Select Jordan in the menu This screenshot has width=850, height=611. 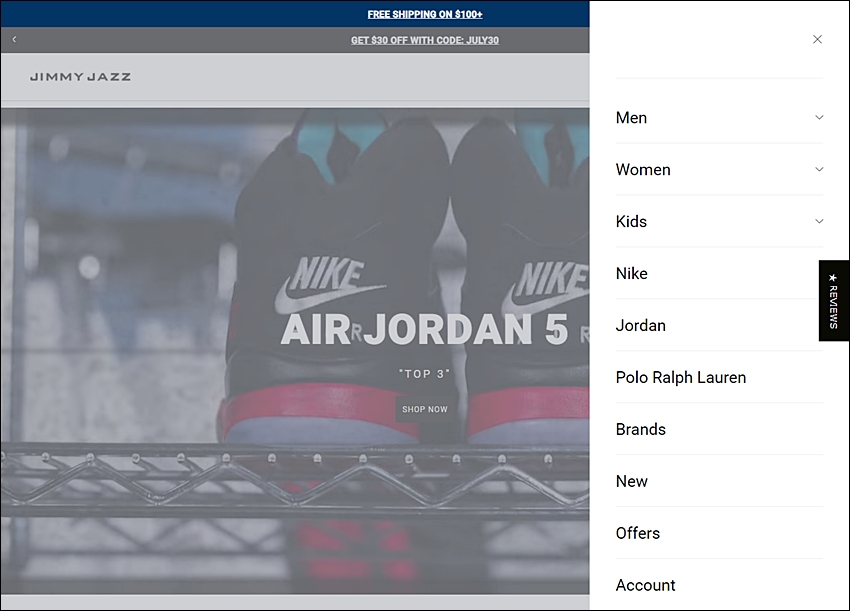pyautogui.click(x=641, y=326)
